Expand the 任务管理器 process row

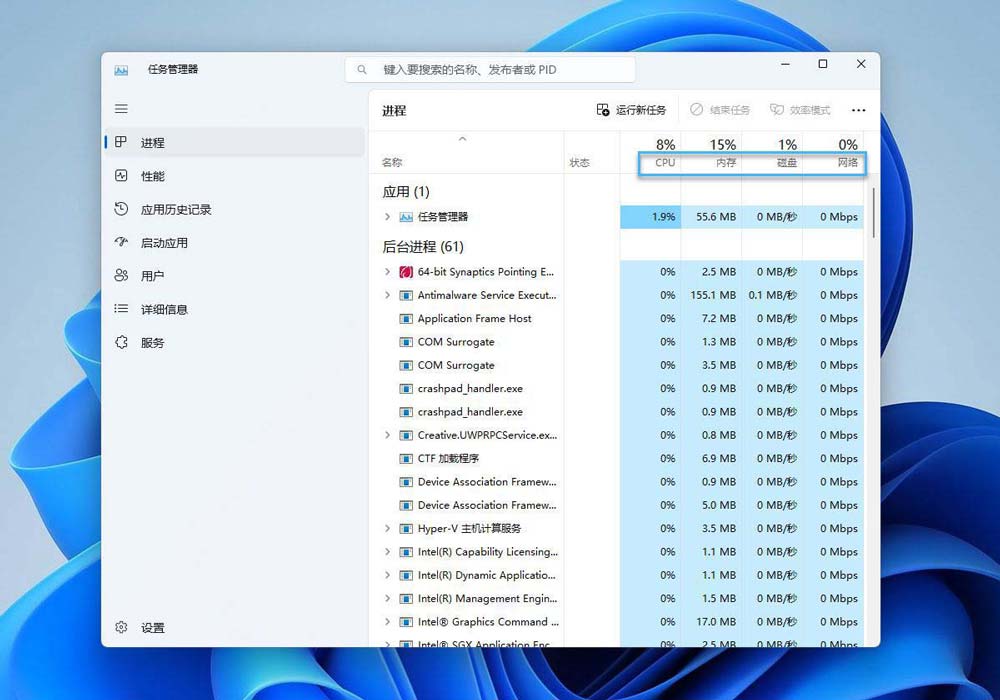(387, 217)
